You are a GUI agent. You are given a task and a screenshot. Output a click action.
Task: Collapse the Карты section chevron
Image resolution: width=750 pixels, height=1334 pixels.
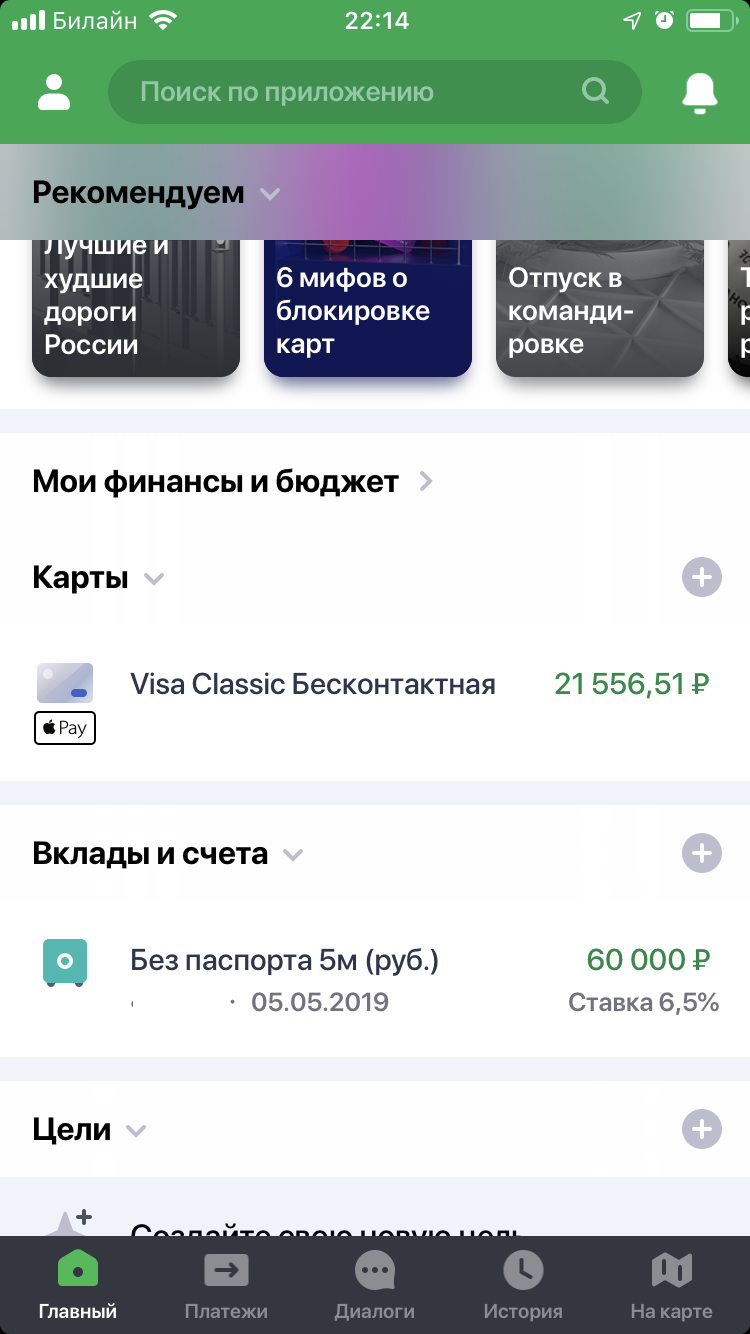[153, 578]
